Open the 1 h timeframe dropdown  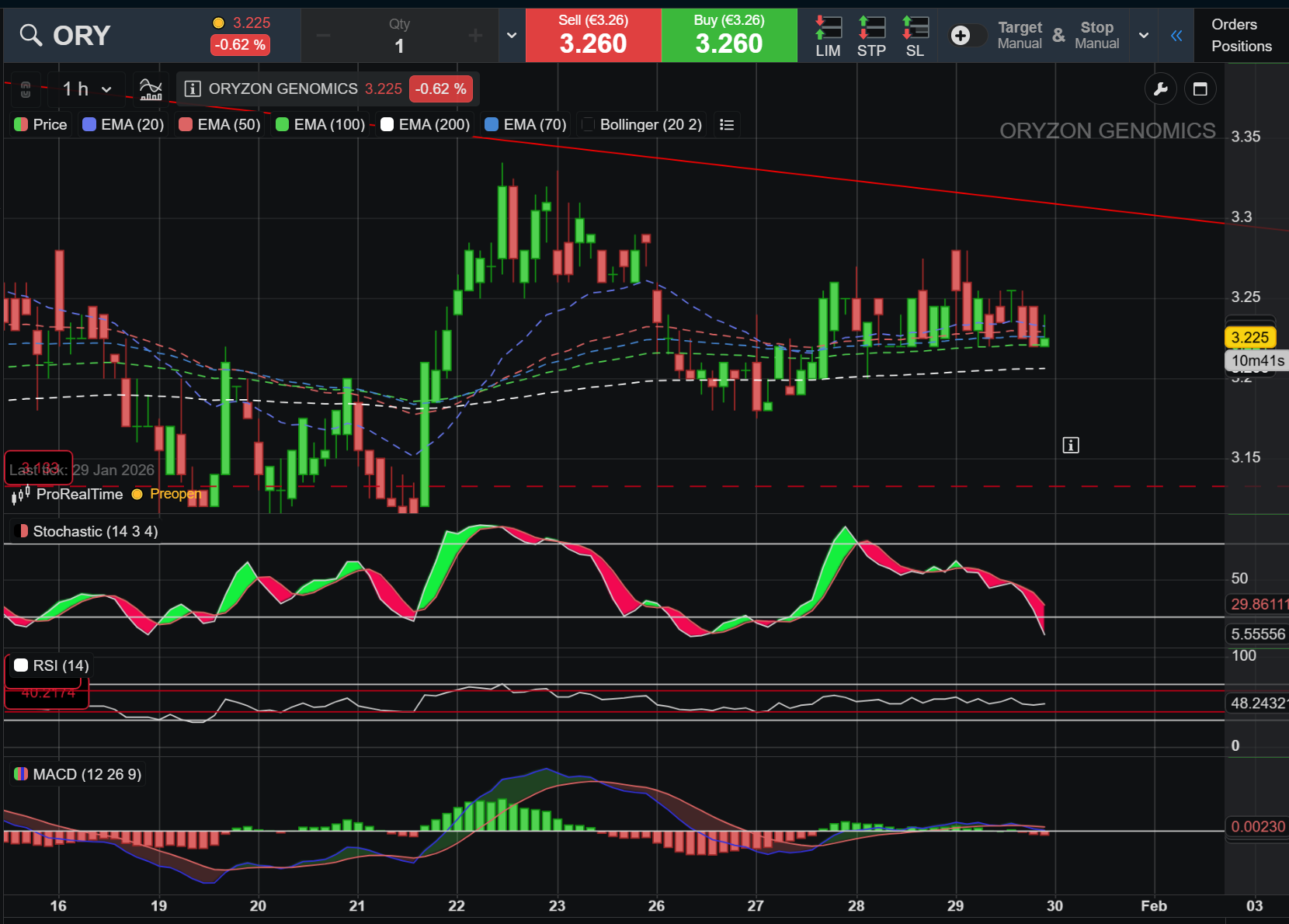[87, 89]
